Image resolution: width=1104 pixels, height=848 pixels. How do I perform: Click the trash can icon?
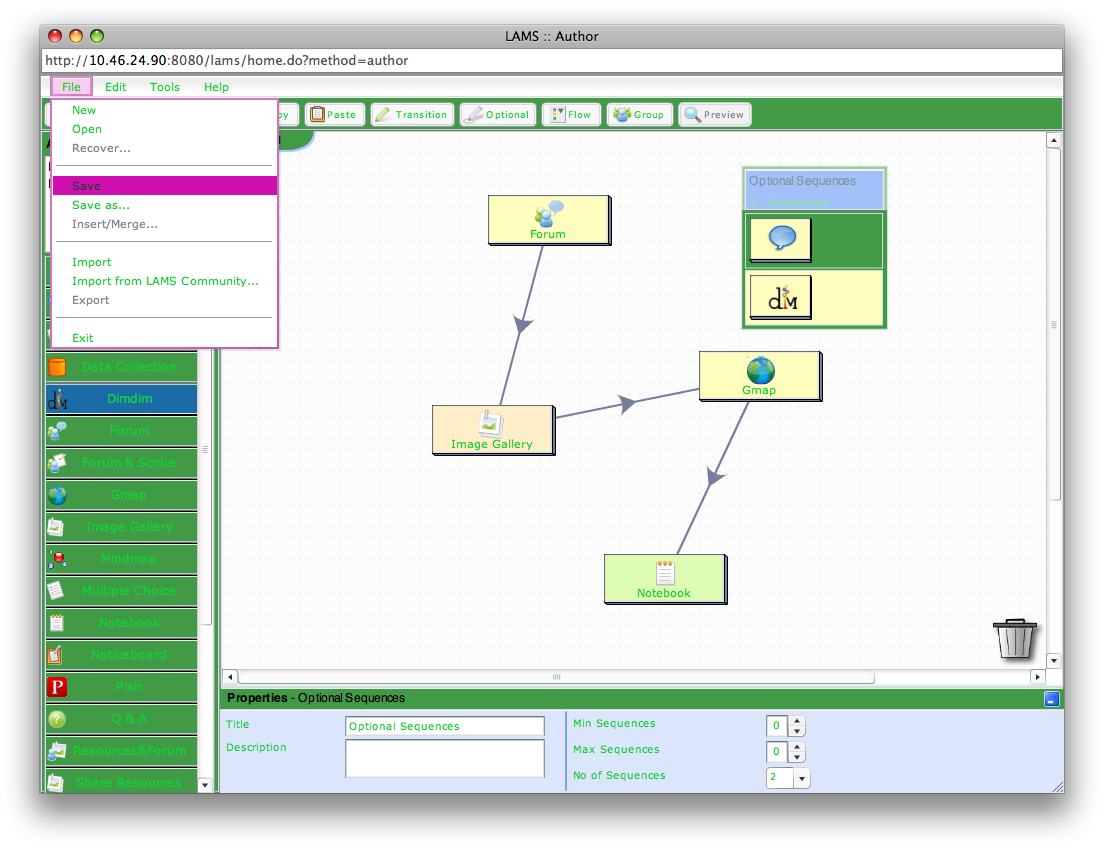1014,638
